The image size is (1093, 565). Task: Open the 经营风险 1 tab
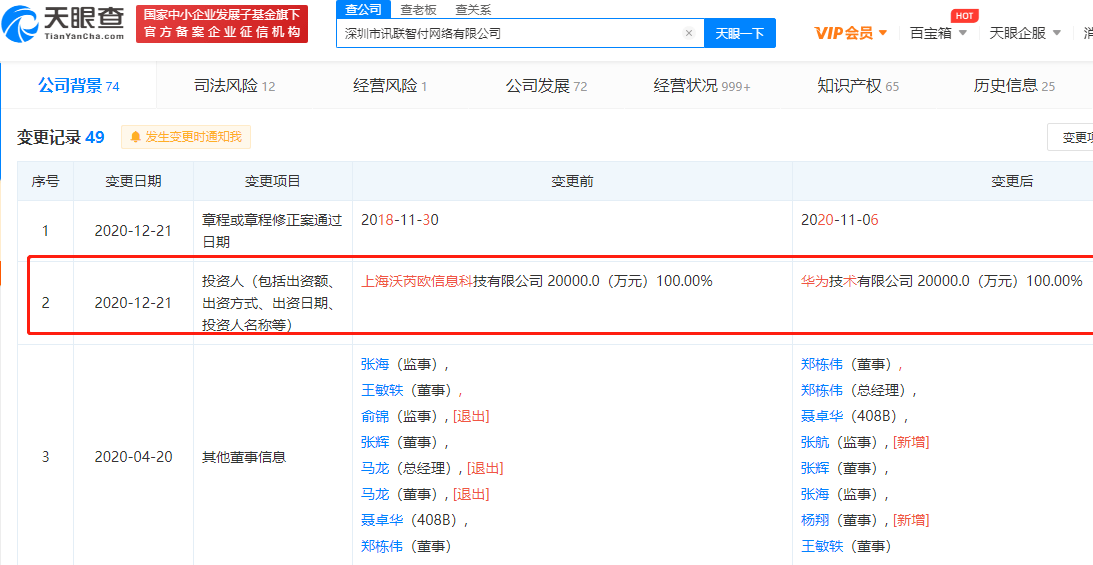[x=390, y=86]
